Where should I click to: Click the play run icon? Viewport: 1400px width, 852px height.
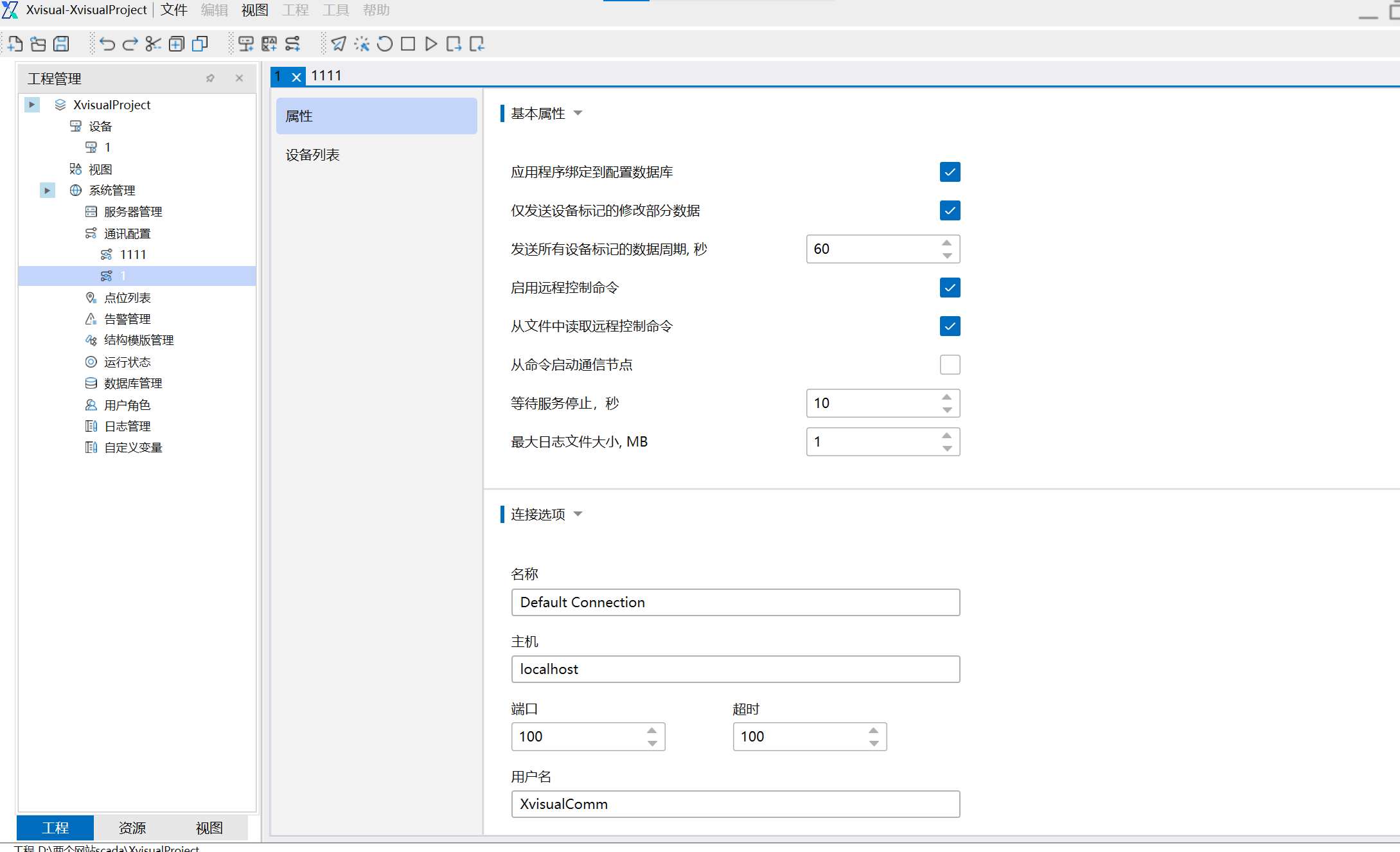point(431,44)
